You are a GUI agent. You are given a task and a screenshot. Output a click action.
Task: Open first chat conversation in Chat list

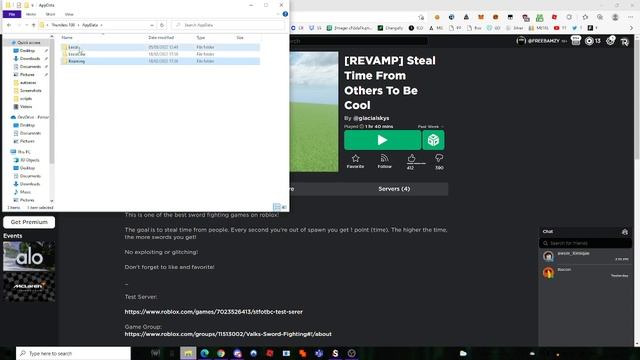[x=585, y=256]
